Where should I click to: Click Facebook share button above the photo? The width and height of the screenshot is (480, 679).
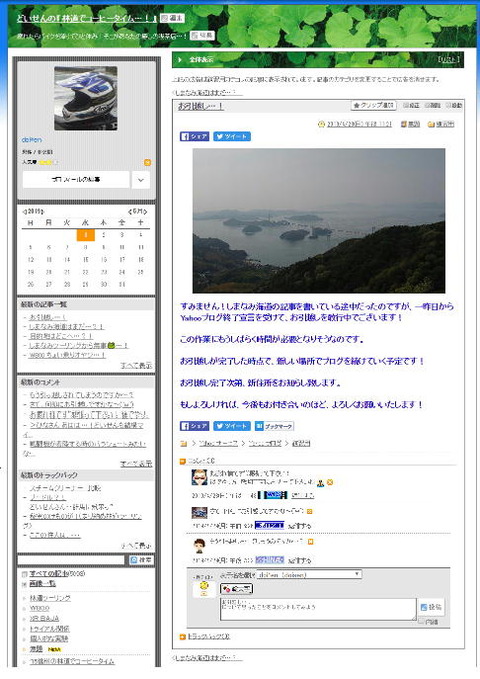[x=194, y=136]
